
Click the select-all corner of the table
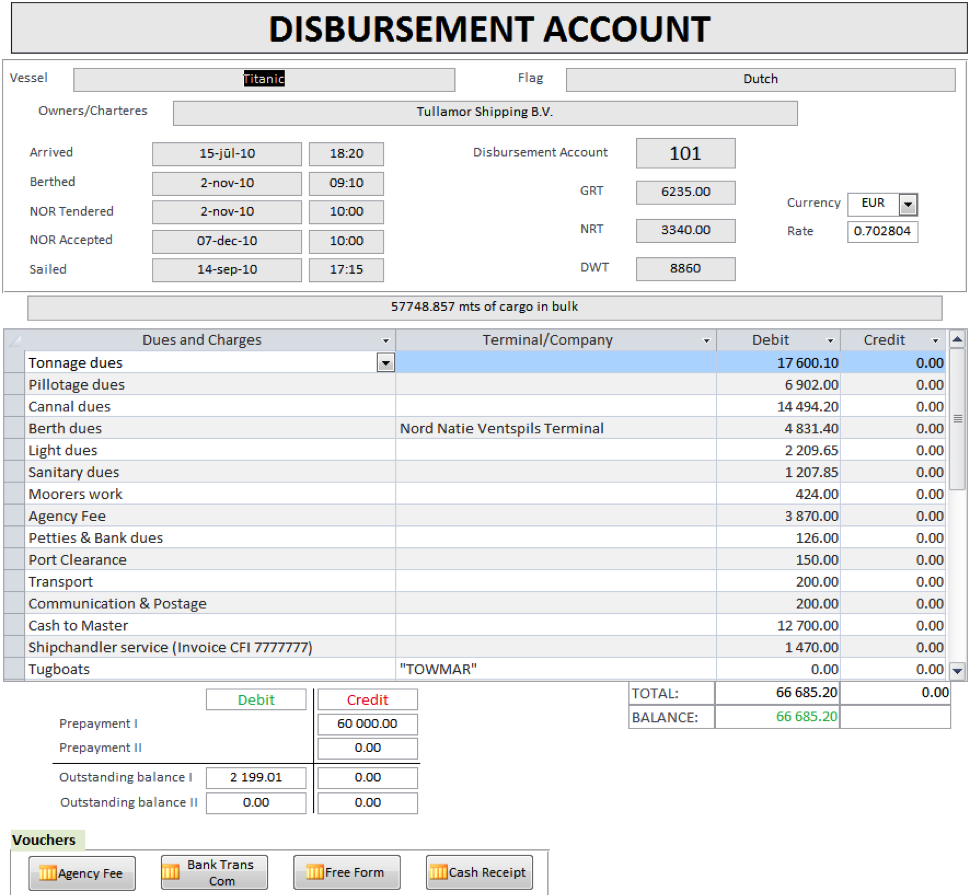point(14,341)
